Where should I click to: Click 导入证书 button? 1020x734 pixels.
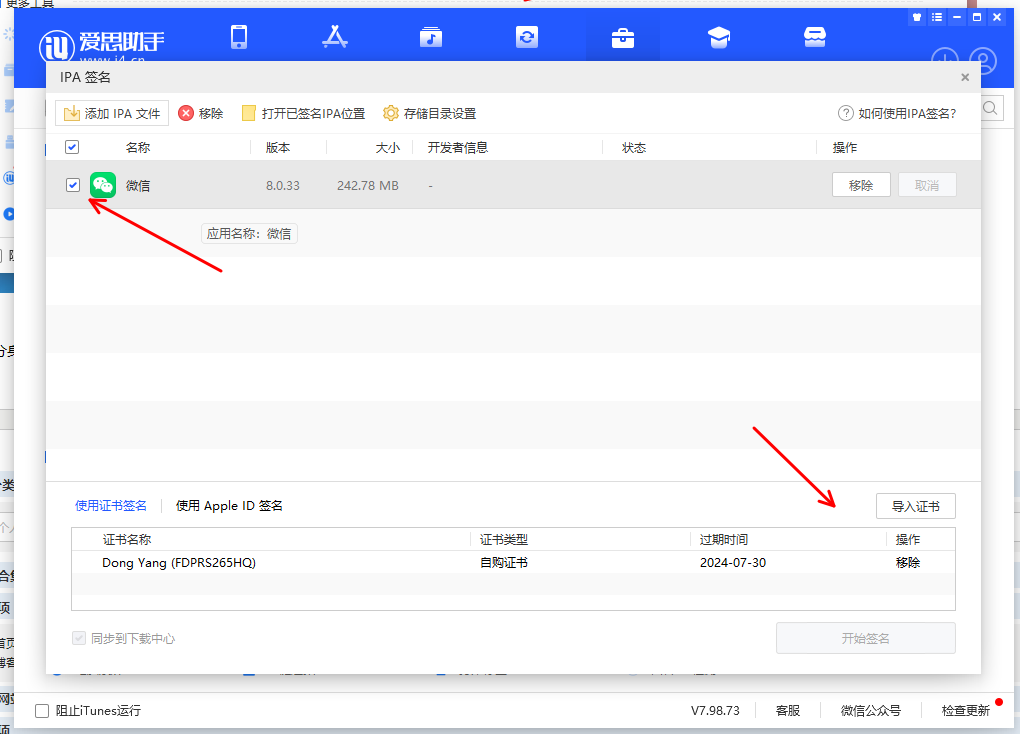[916, 506]
